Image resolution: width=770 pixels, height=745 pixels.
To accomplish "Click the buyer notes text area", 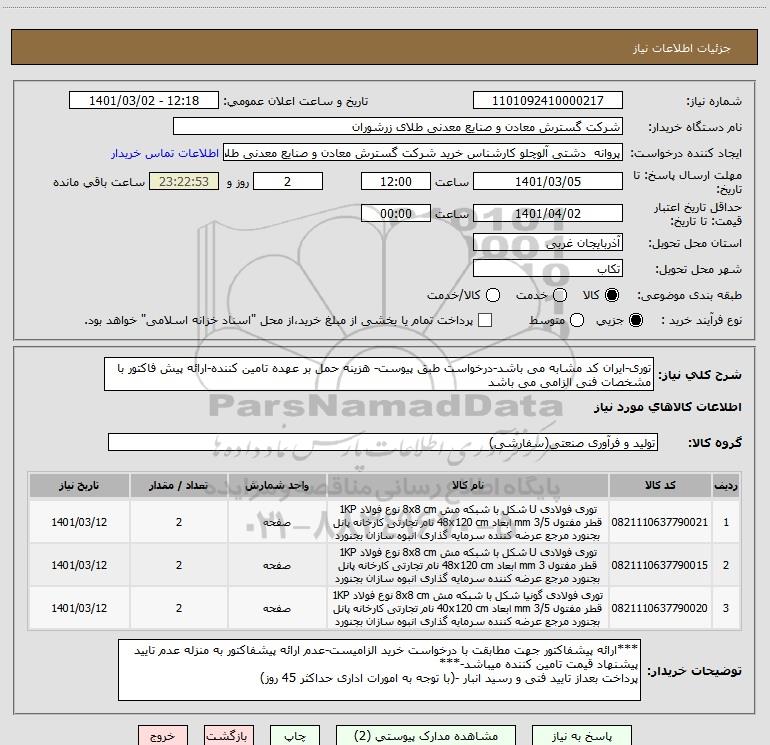I will point(379,670).
